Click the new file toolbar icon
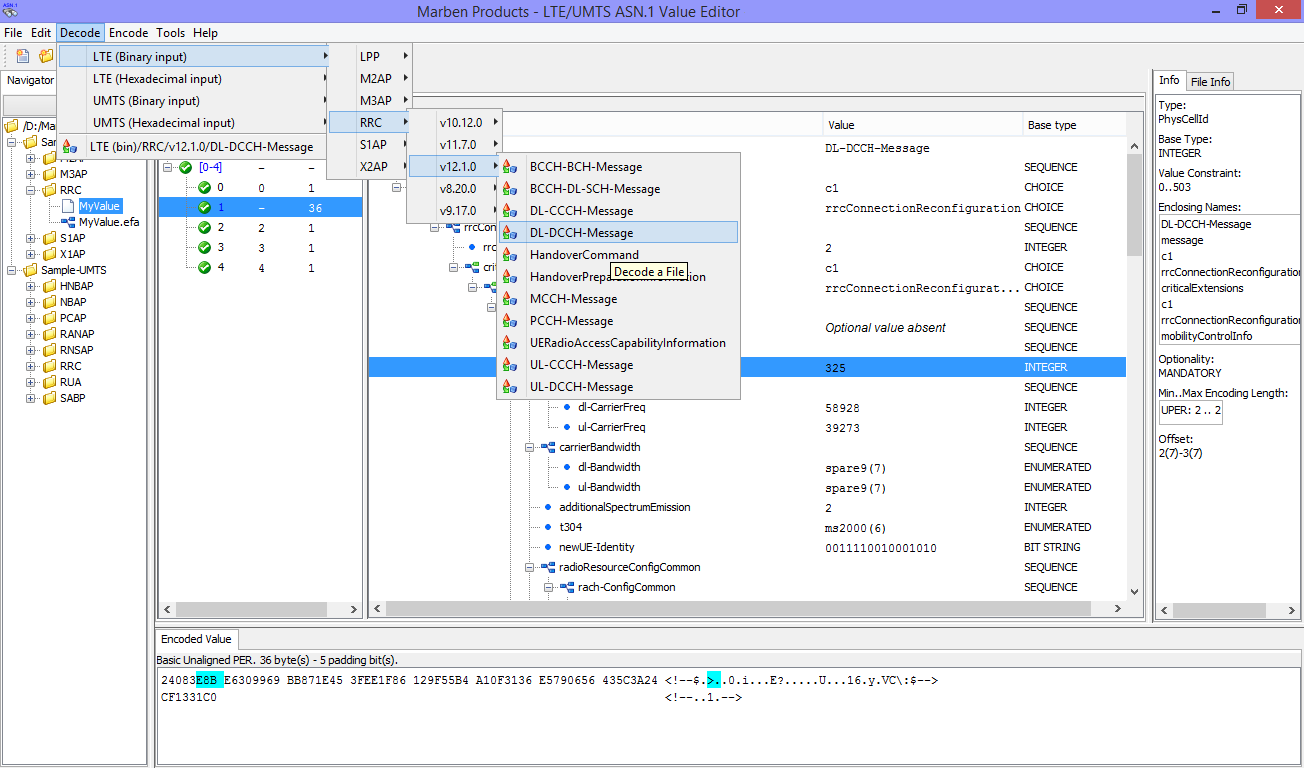 (22, 56)
